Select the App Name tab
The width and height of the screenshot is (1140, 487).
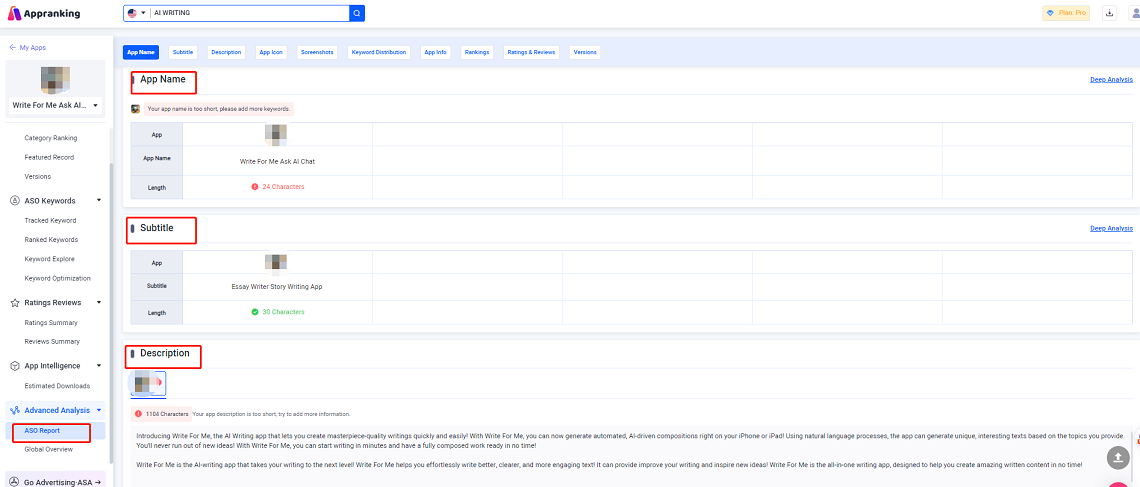tap(141, 52)
